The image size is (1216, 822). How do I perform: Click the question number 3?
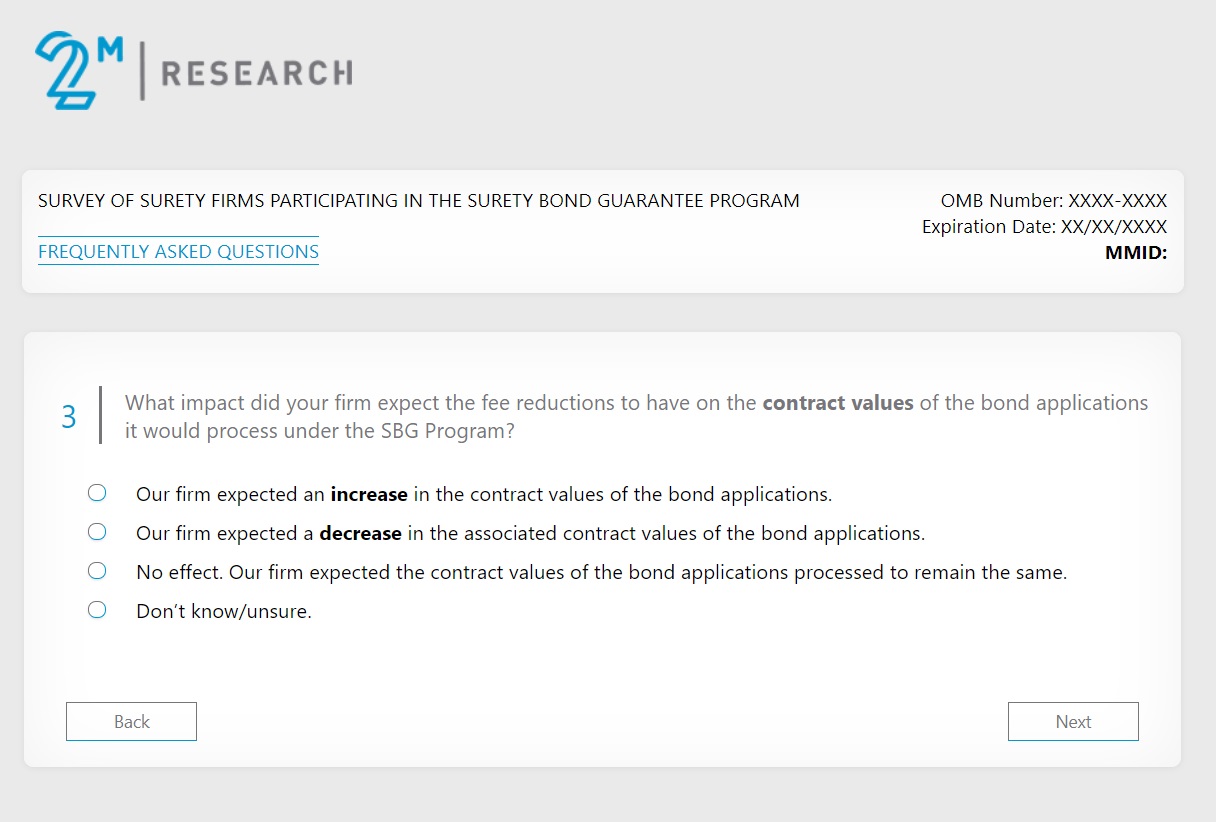click(69, 417)
